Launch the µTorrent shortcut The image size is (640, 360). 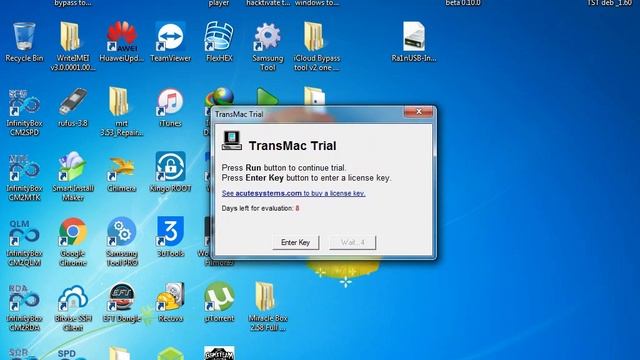click(x=219, y=302)
